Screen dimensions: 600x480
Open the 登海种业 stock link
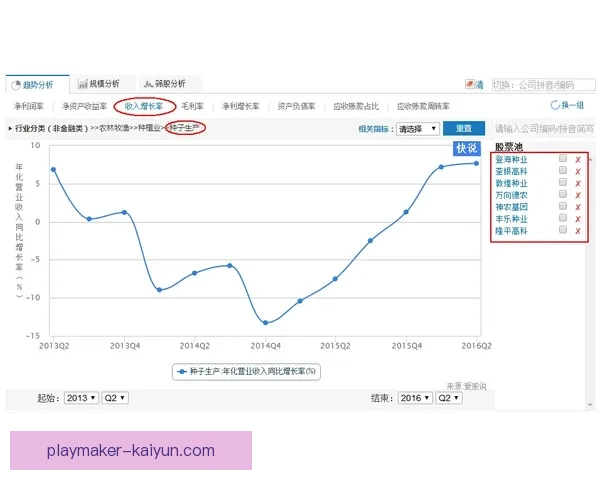click(x=511, y=159)
